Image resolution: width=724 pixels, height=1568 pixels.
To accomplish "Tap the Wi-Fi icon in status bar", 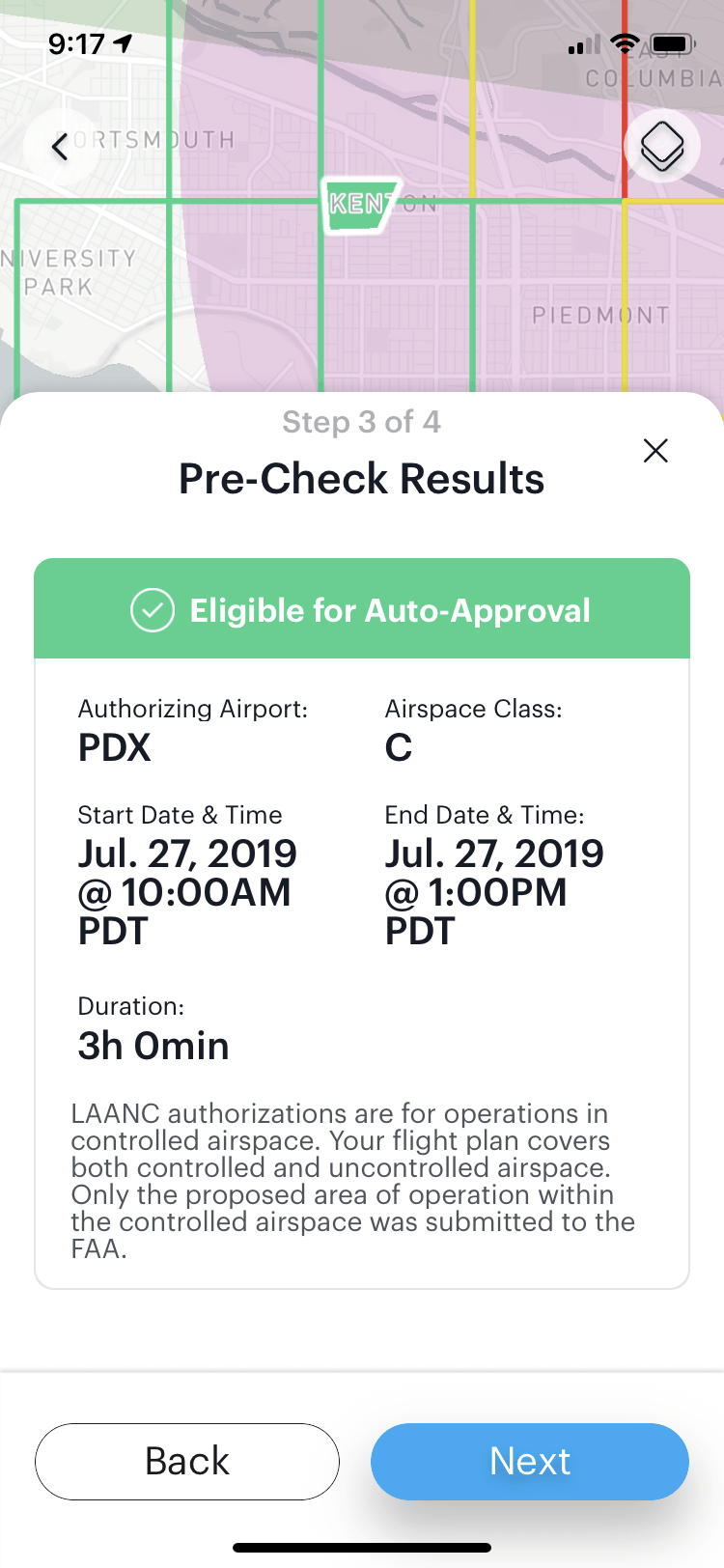I will point(626,44).
